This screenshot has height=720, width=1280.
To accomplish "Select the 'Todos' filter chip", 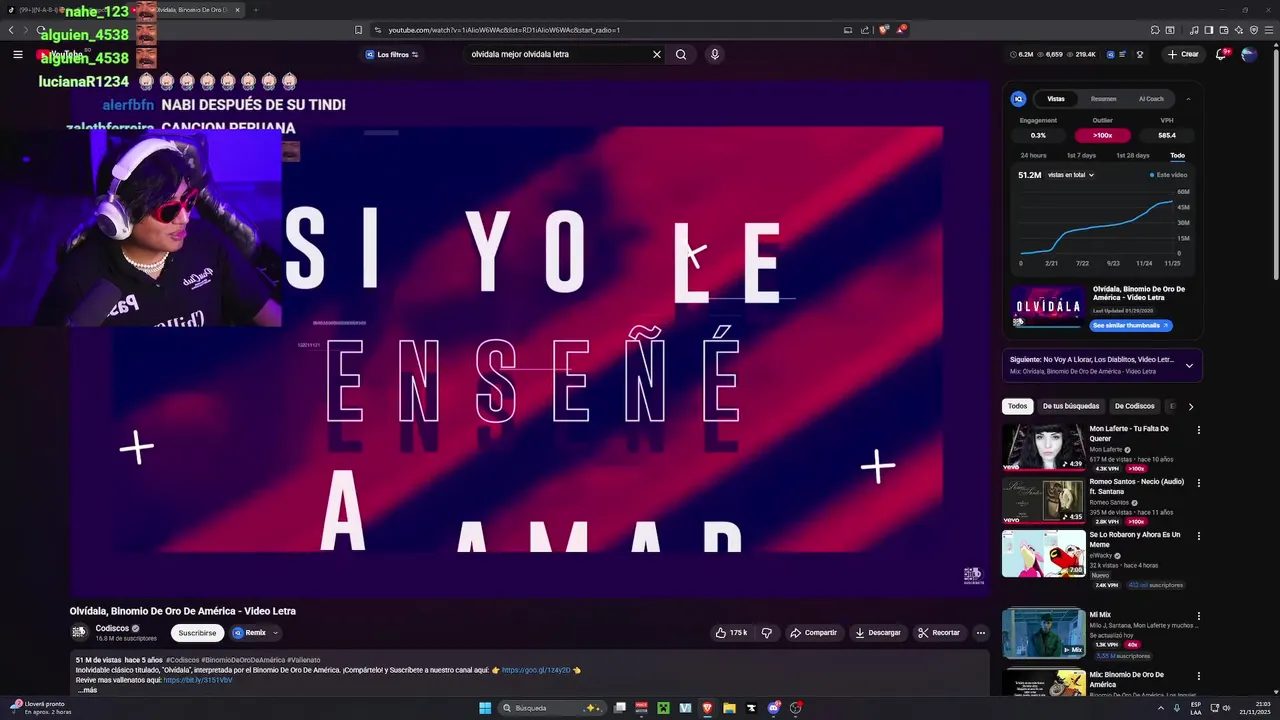I will point(1017,406).
